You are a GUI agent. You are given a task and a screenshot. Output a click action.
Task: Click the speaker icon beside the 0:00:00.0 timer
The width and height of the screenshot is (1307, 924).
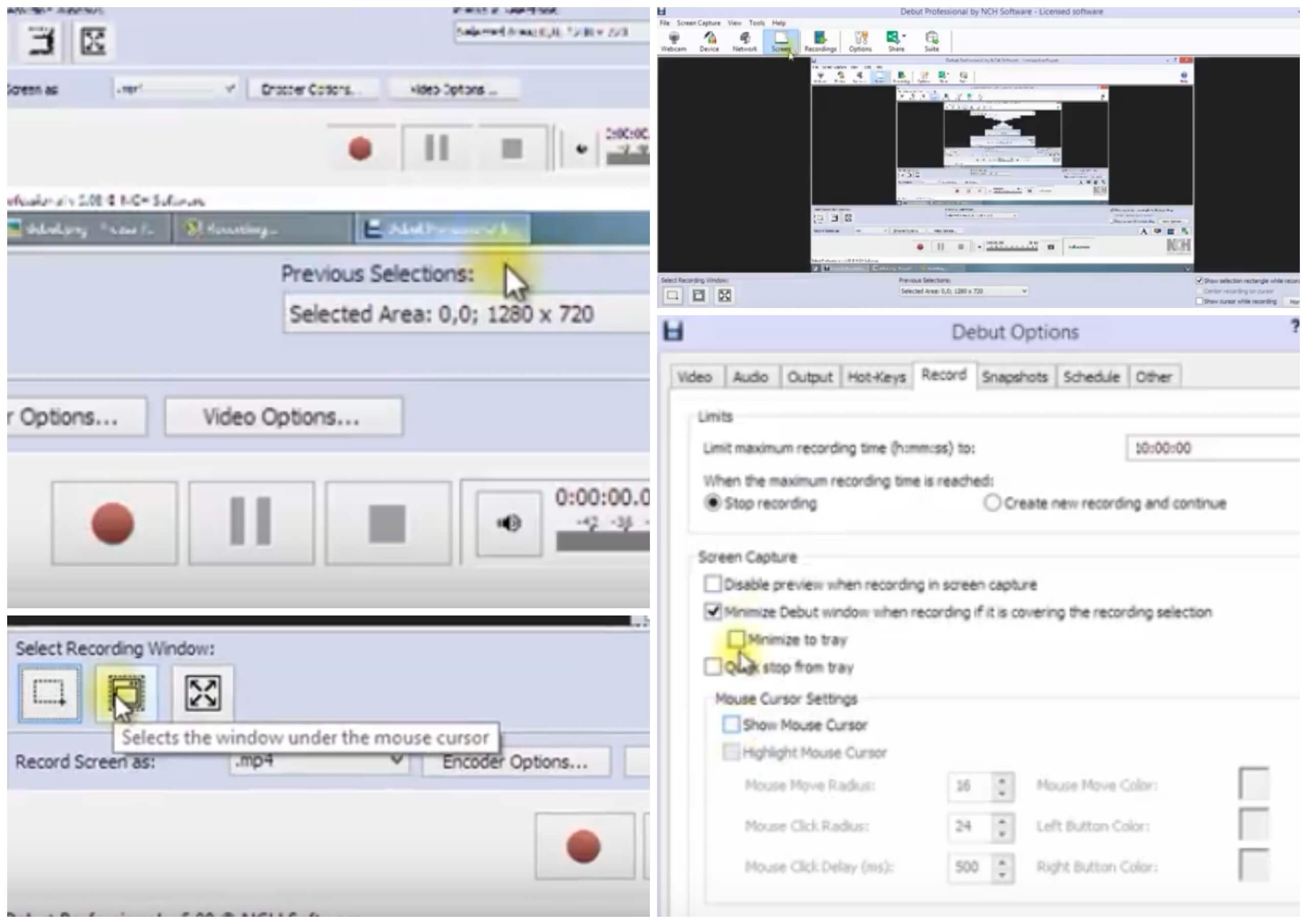(x=509, y=523)
